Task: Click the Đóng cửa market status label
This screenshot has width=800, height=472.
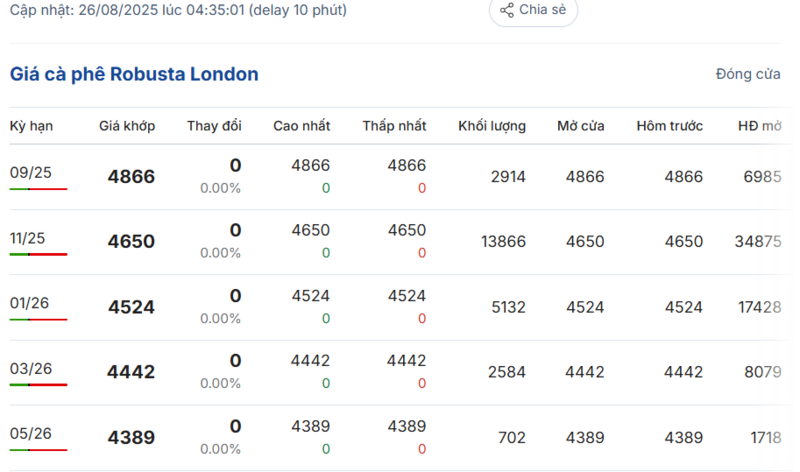Action: (x=748, y=74)
